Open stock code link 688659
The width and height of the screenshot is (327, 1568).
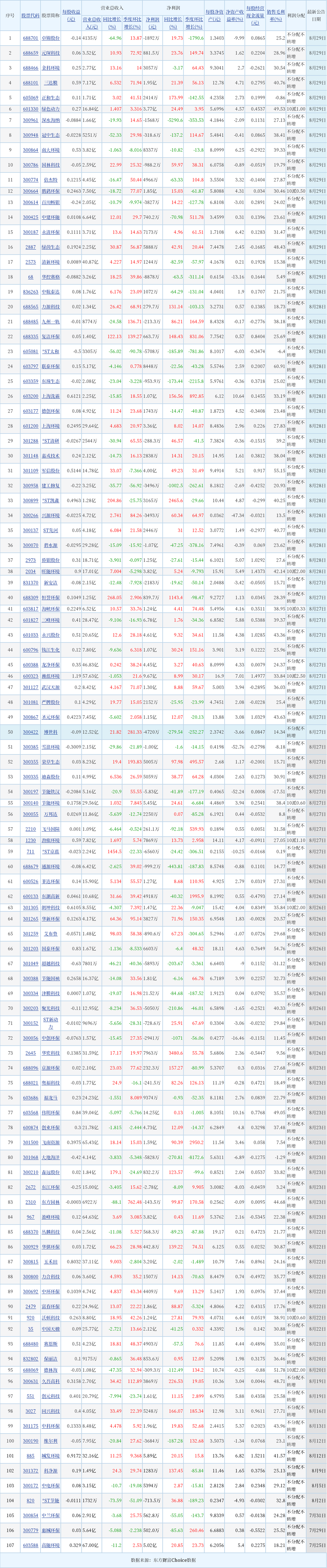click(x=30, y=53)
